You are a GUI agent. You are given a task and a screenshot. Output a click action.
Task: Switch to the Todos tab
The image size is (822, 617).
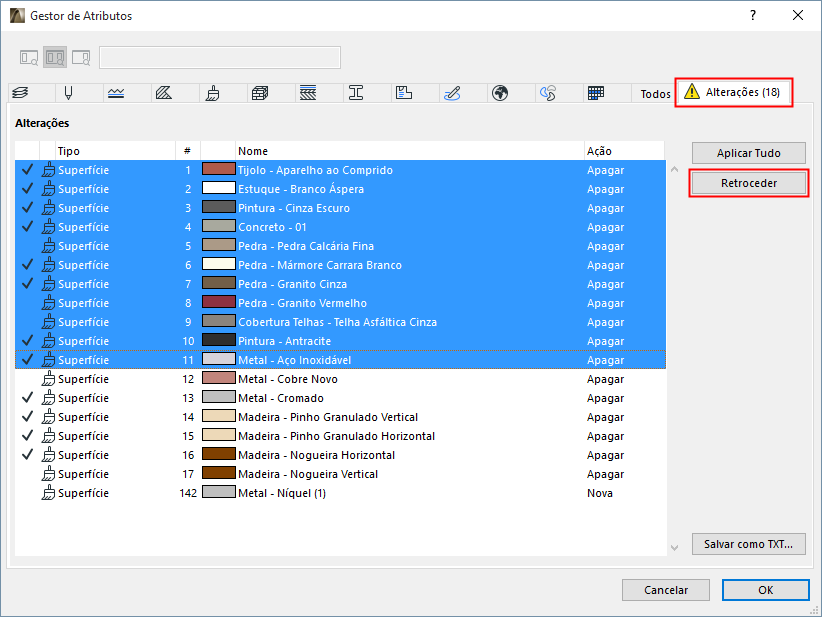655,94
